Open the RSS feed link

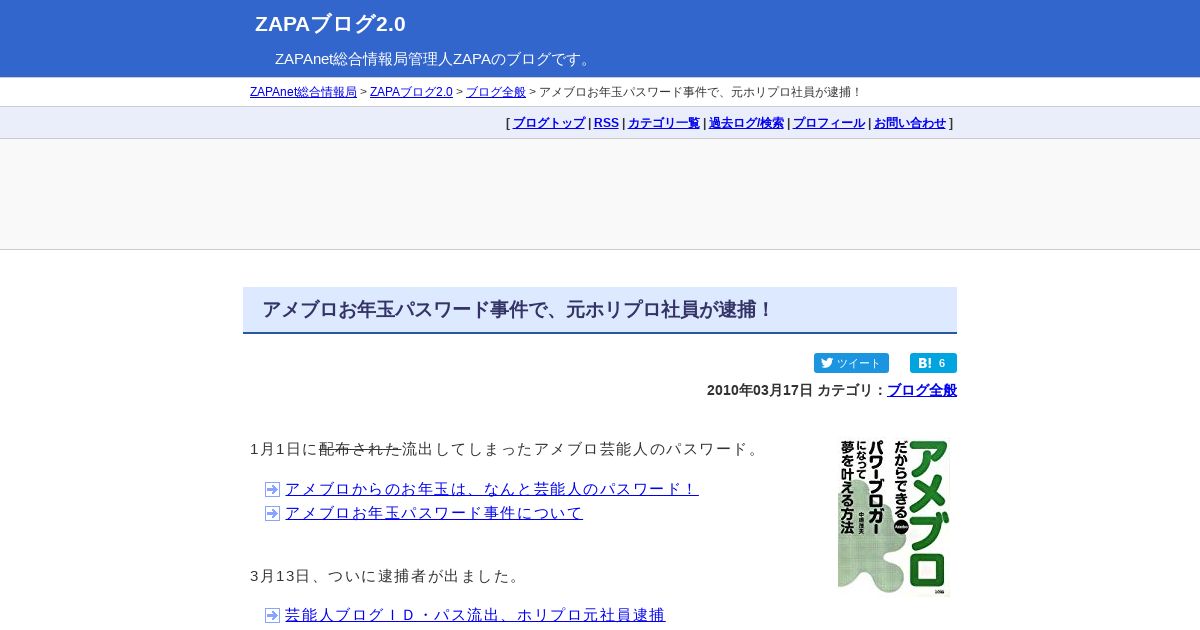pos(606,123)
